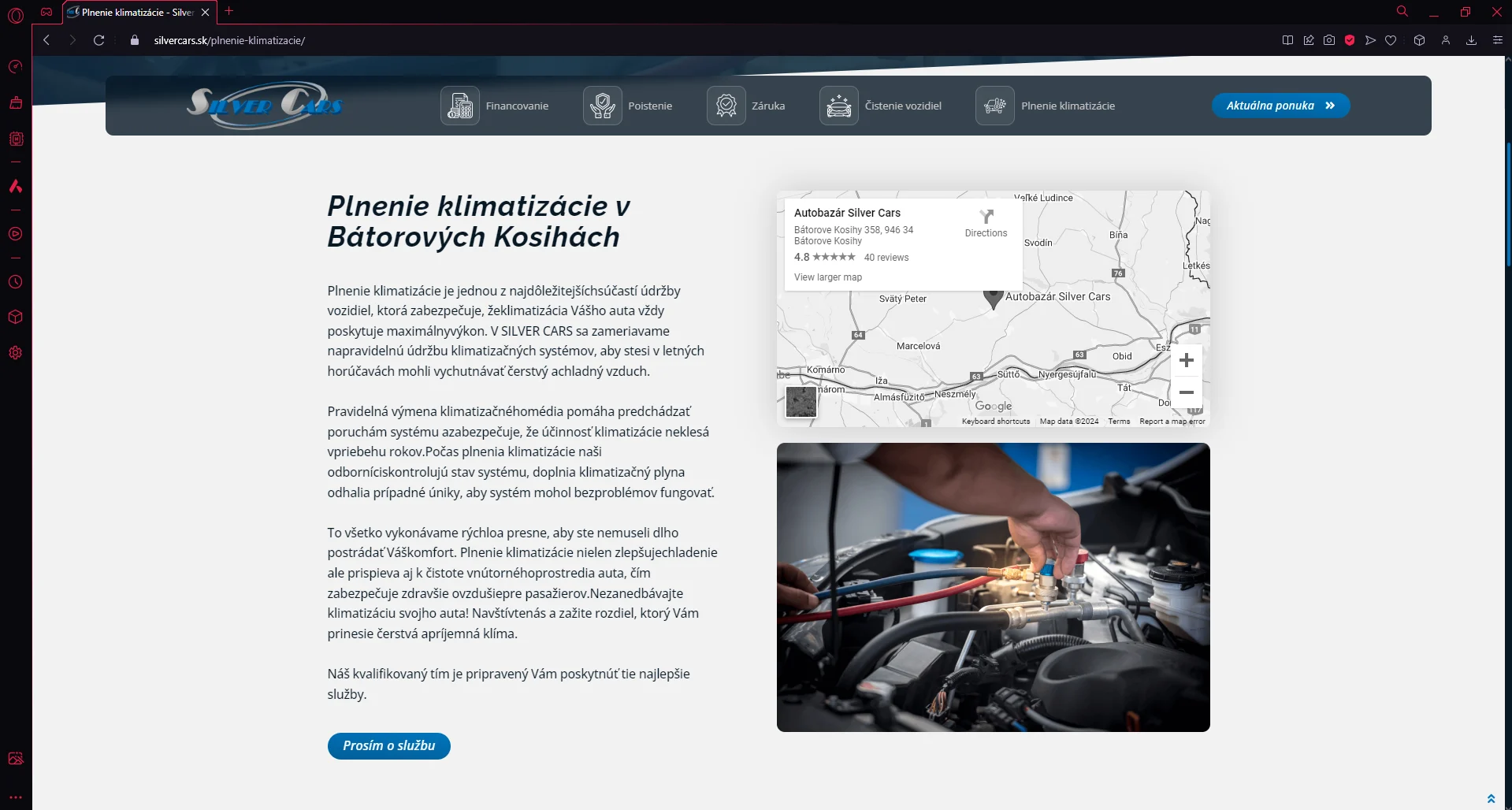The width and height of the screenshot is (1512, 810).
Task: Click the Prosím o službu button
Action: (388, 746)
